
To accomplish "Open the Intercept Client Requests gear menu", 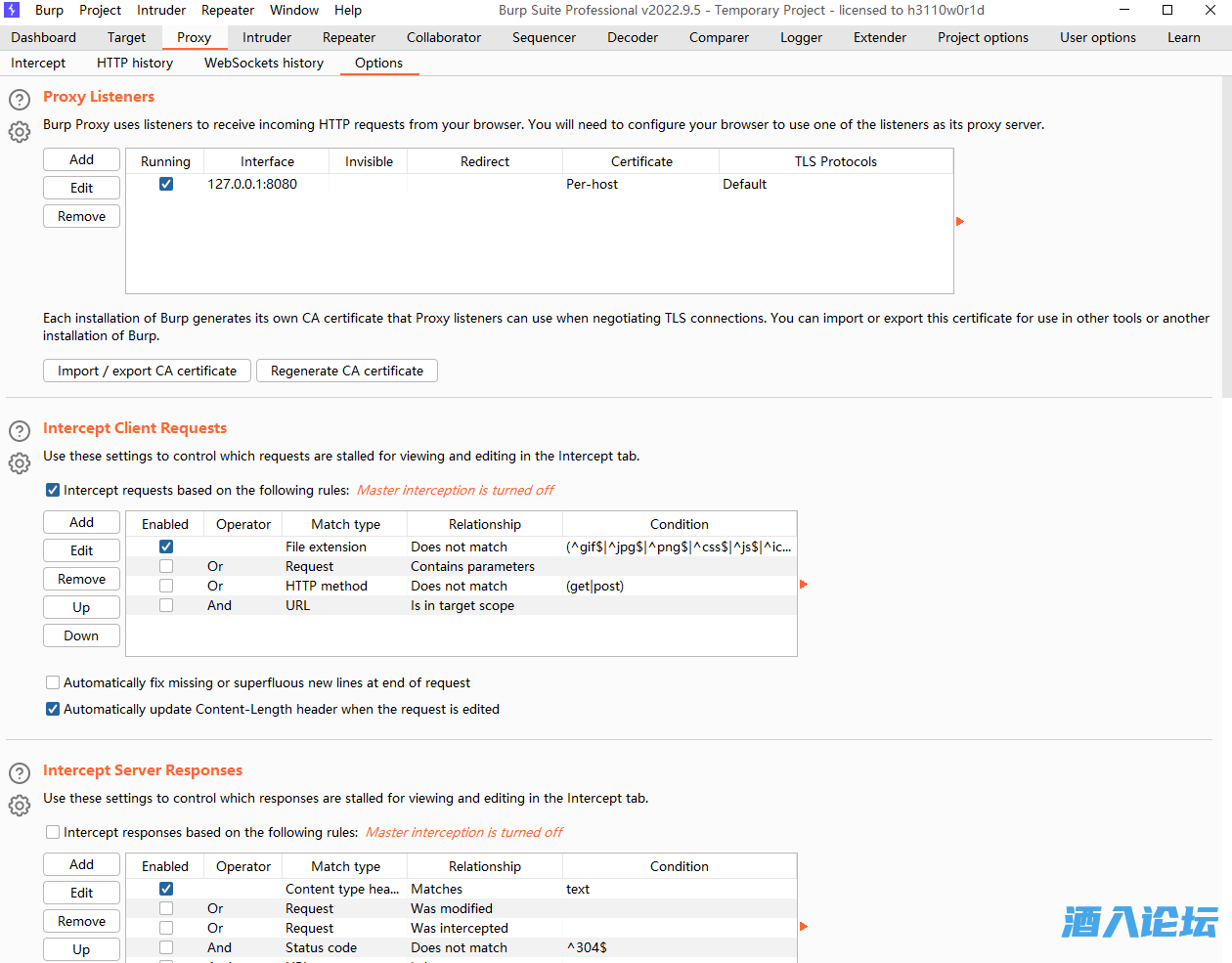I will click(20, 463).
